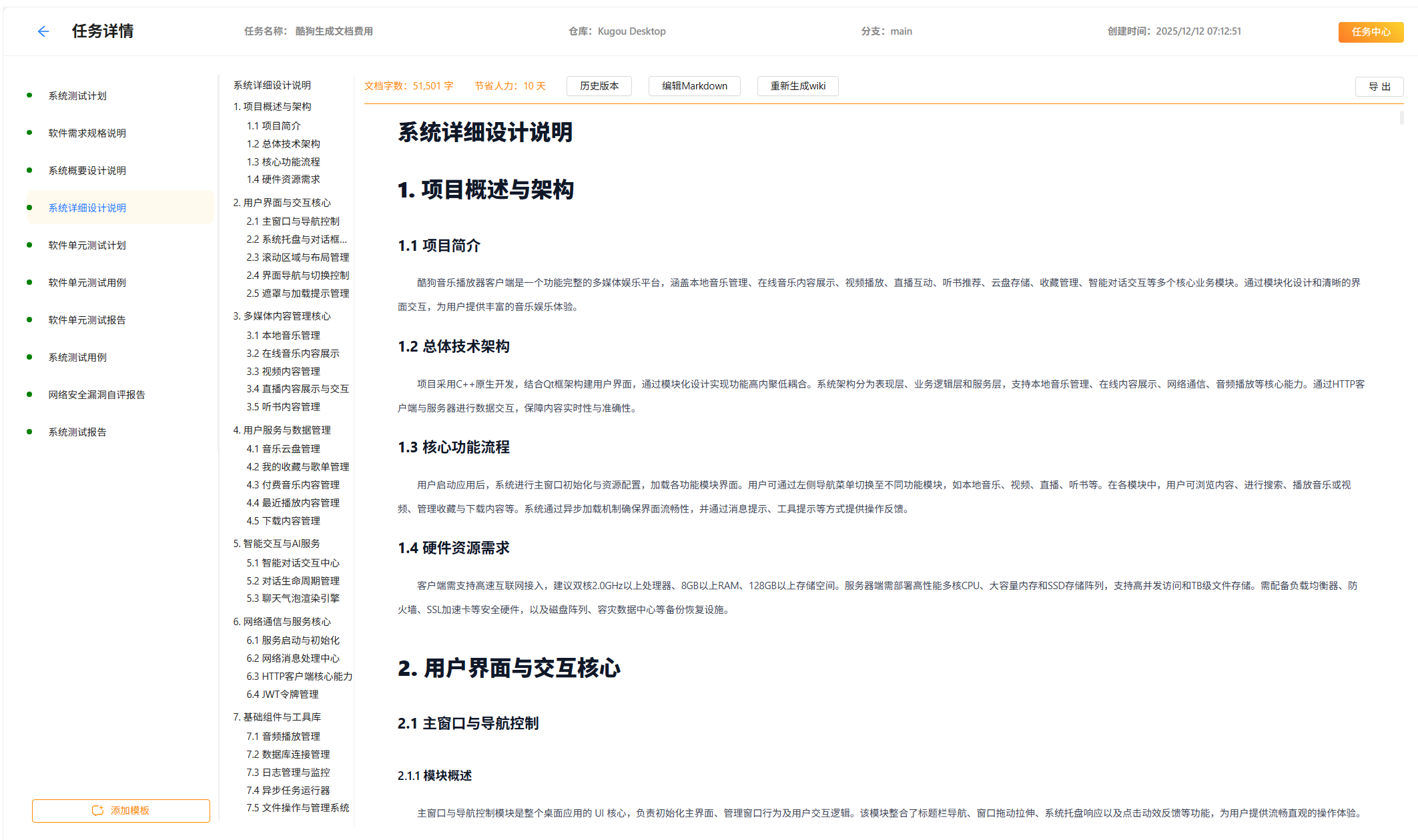Screen dimensions: 1418x840
Task: Open 软件需求规格说明 document
Action: pos(85,133)
